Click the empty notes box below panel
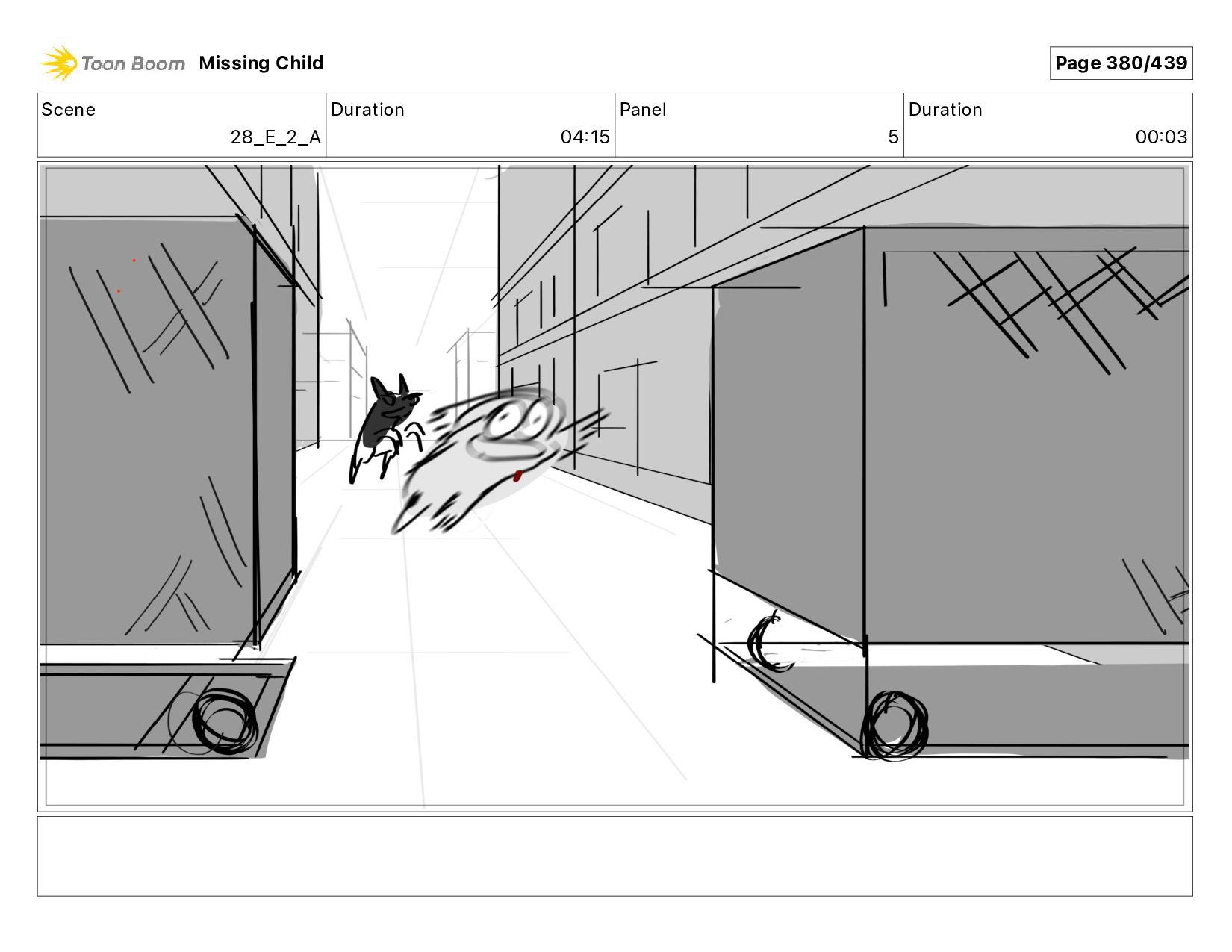 tap(615, 856)
